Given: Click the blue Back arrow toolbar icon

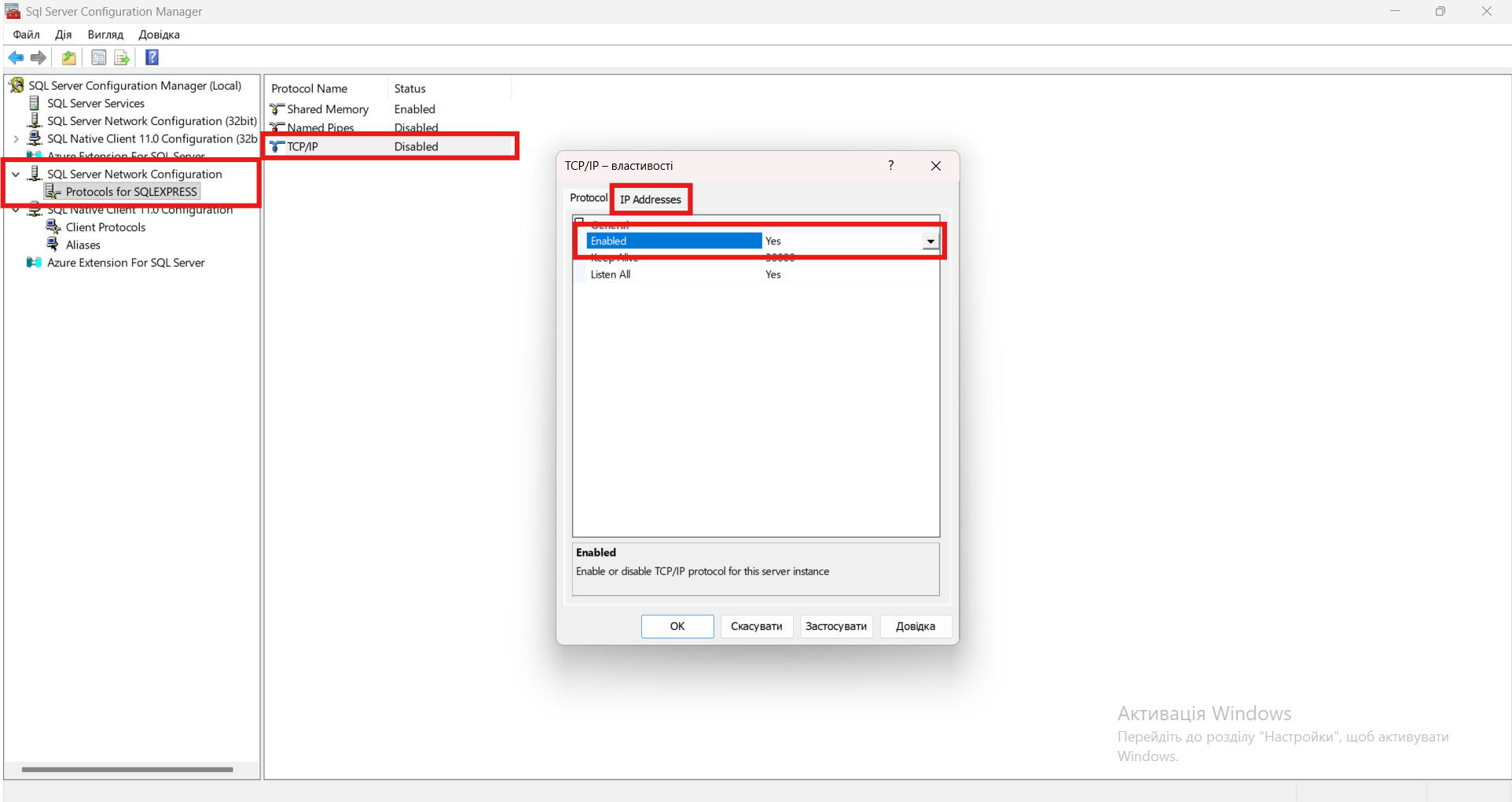Looking at the screenshot, I should [x=16, y=57].
